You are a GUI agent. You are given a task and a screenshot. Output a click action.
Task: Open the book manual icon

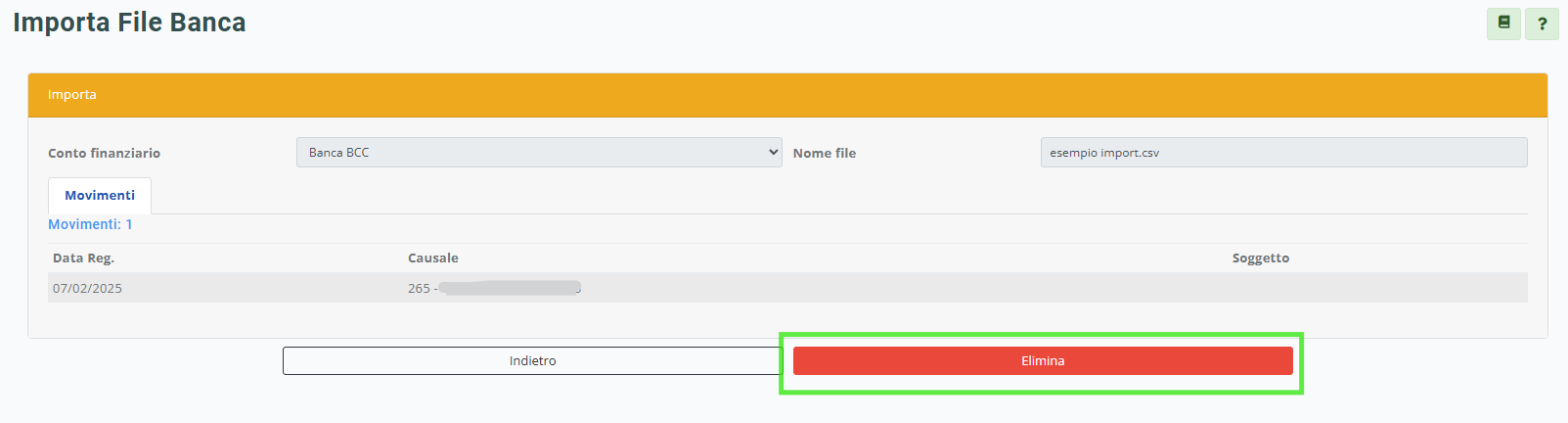coord(1503,23)
